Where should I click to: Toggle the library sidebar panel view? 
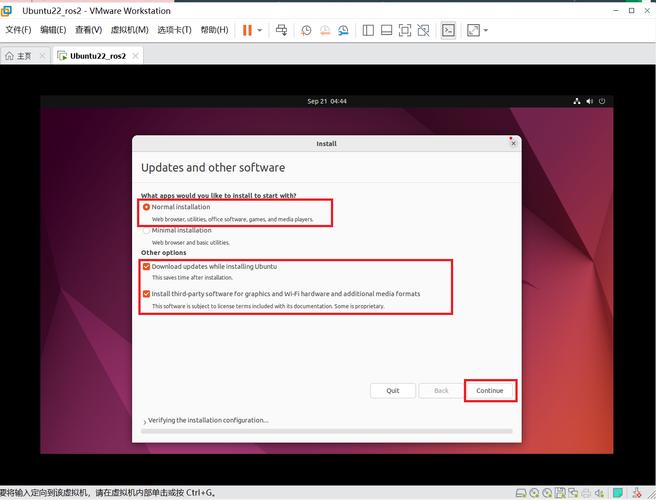tap(368, 30)
